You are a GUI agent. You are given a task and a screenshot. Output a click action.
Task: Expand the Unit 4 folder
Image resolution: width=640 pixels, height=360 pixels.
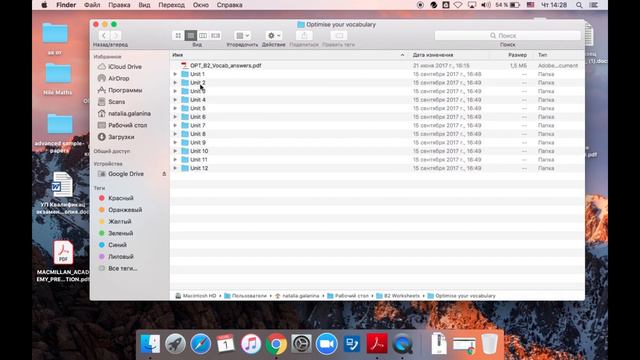pyautogui.click(x=175, y=100)
